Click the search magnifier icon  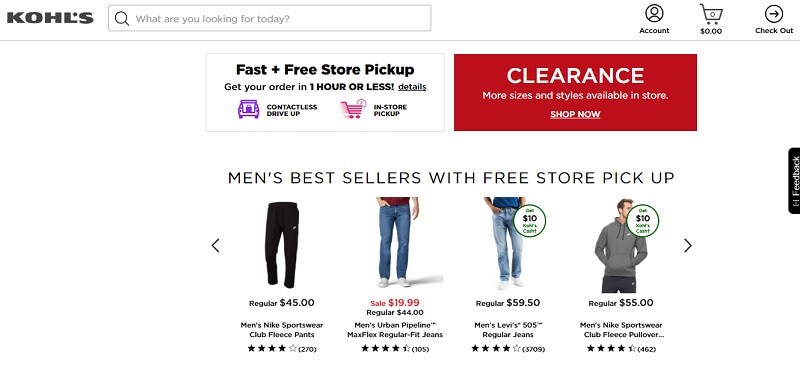point(121,18)
